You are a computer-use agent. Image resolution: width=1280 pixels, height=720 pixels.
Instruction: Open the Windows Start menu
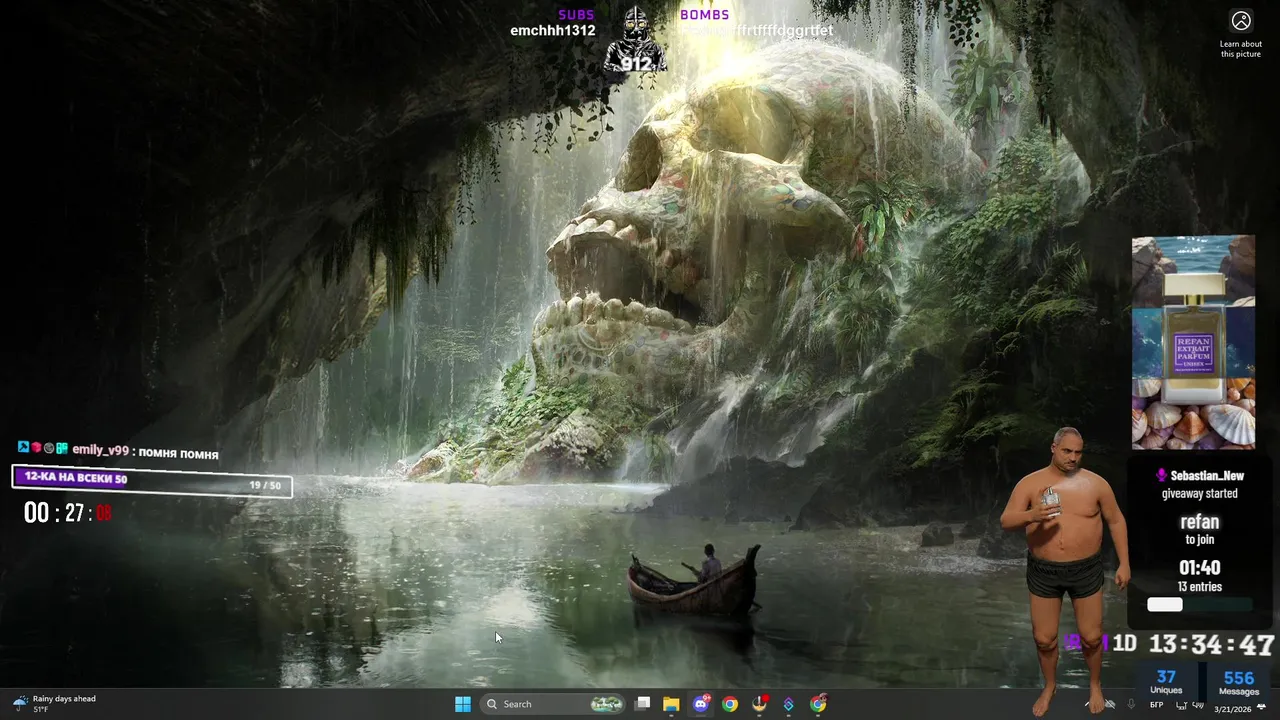pos(463,704)
